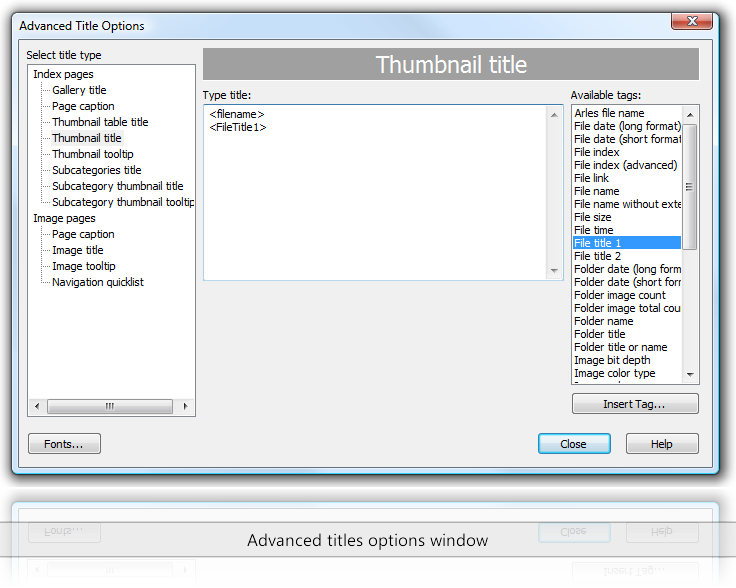736x588 pixels.
Task: Select Image title under Image pages
Action: tap(77, 250)
